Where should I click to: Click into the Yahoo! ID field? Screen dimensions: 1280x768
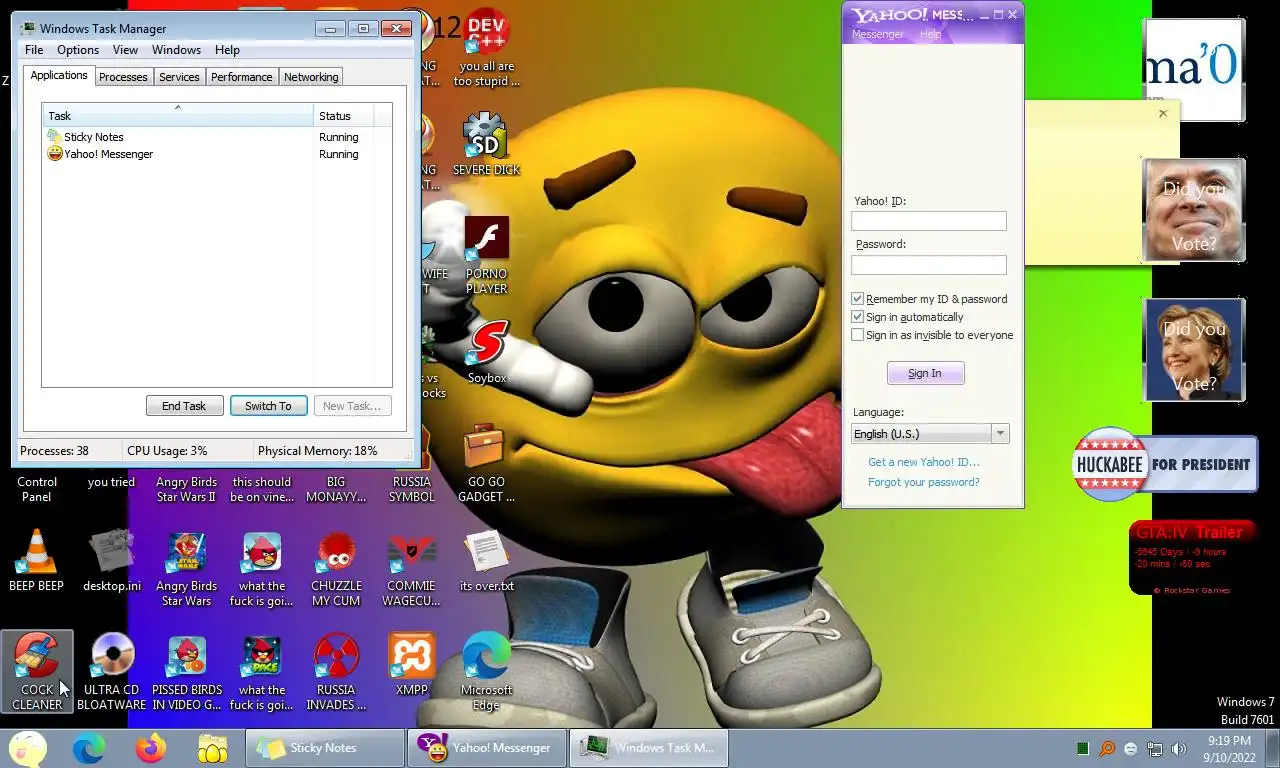pos(929,221)
